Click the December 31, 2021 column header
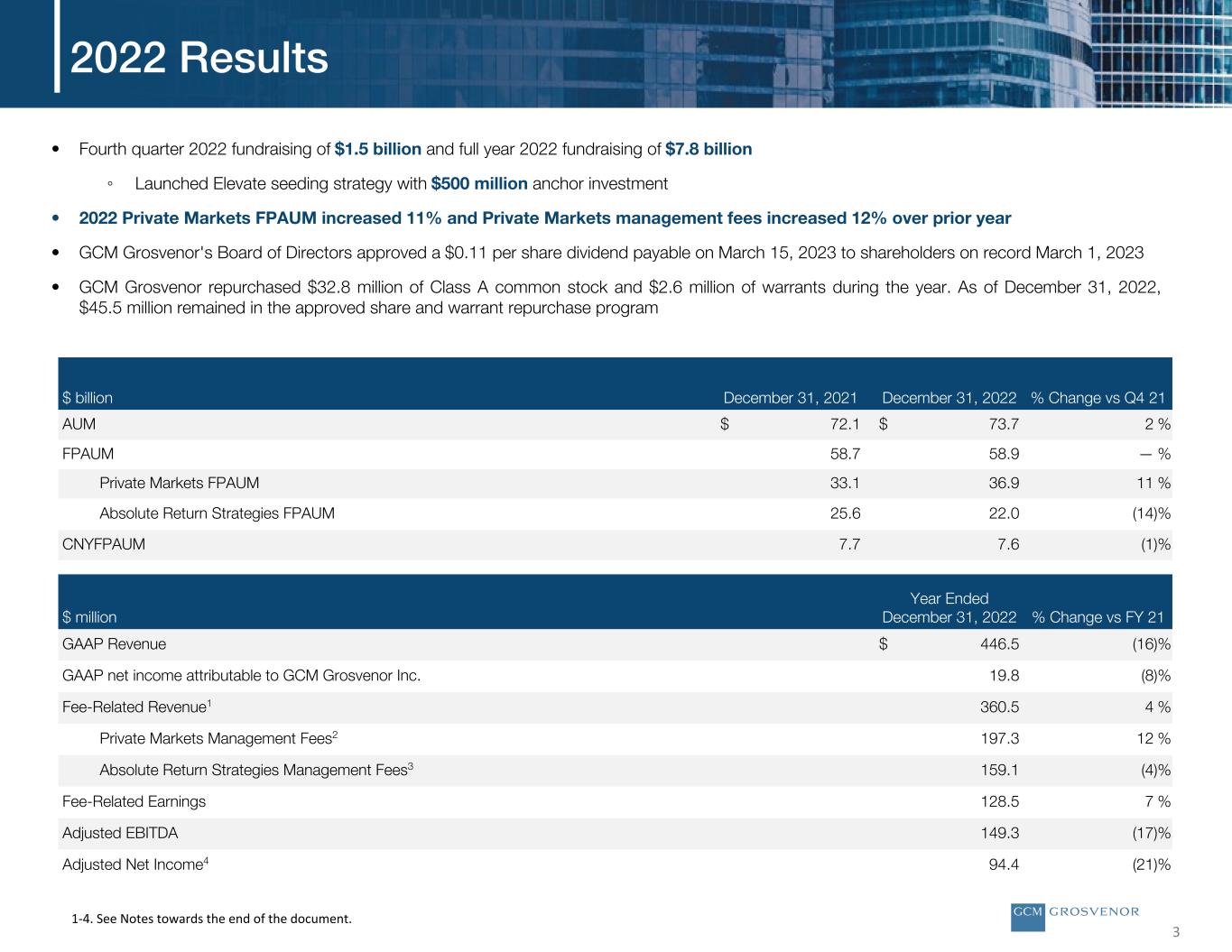 790,398
